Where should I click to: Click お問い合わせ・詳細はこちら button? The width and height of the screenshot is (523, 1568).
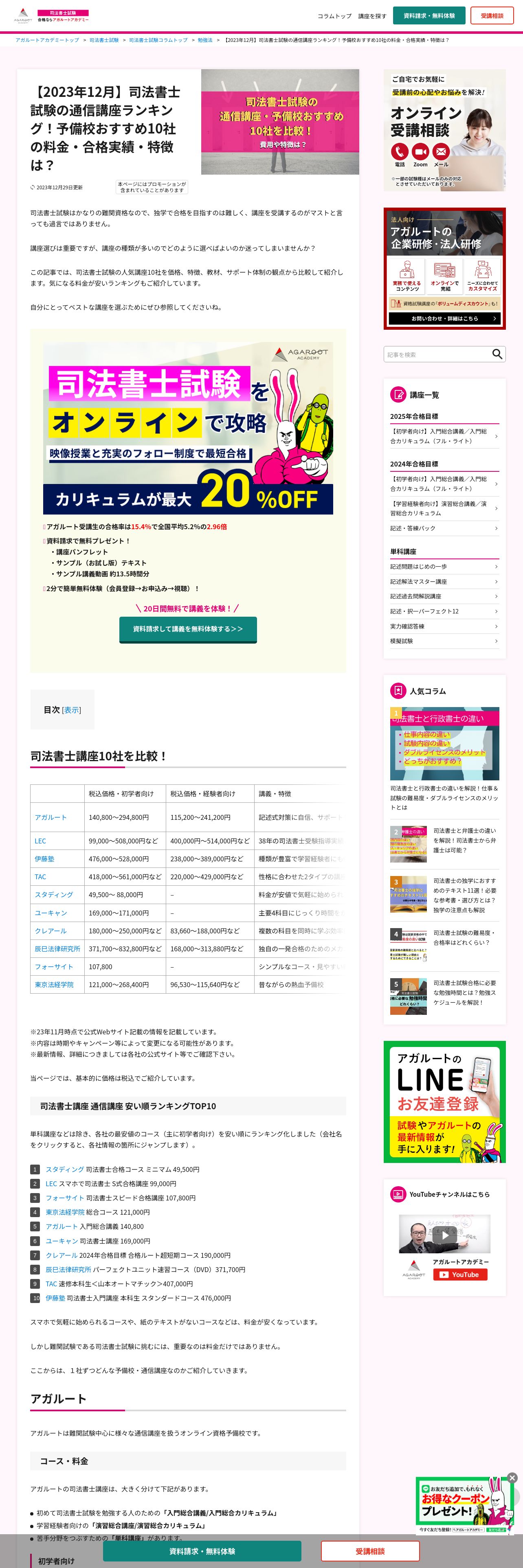click(x=444, y=318)
